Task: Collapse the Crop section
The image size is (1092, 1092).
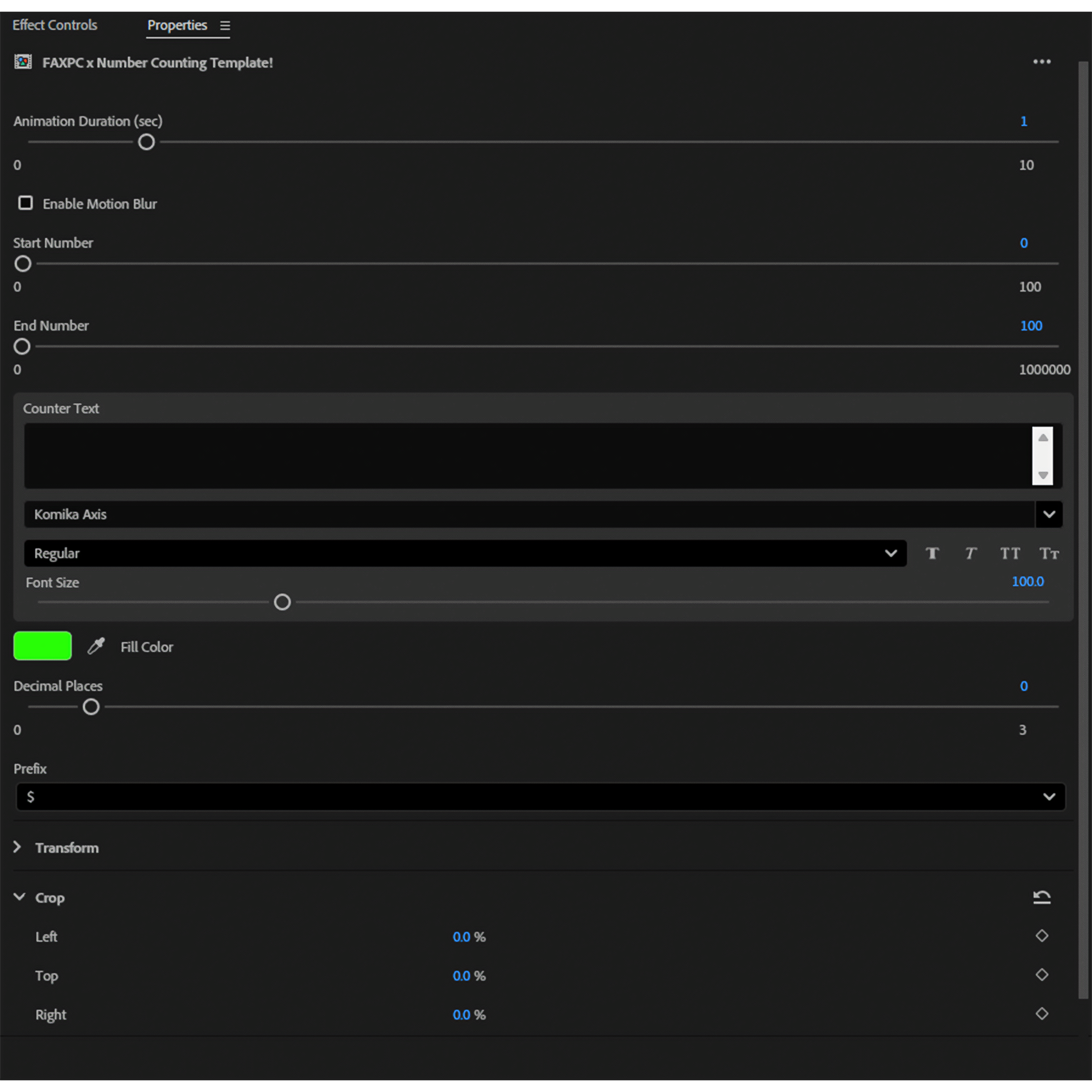Action: pyautogui.click(x=19, y=897)
